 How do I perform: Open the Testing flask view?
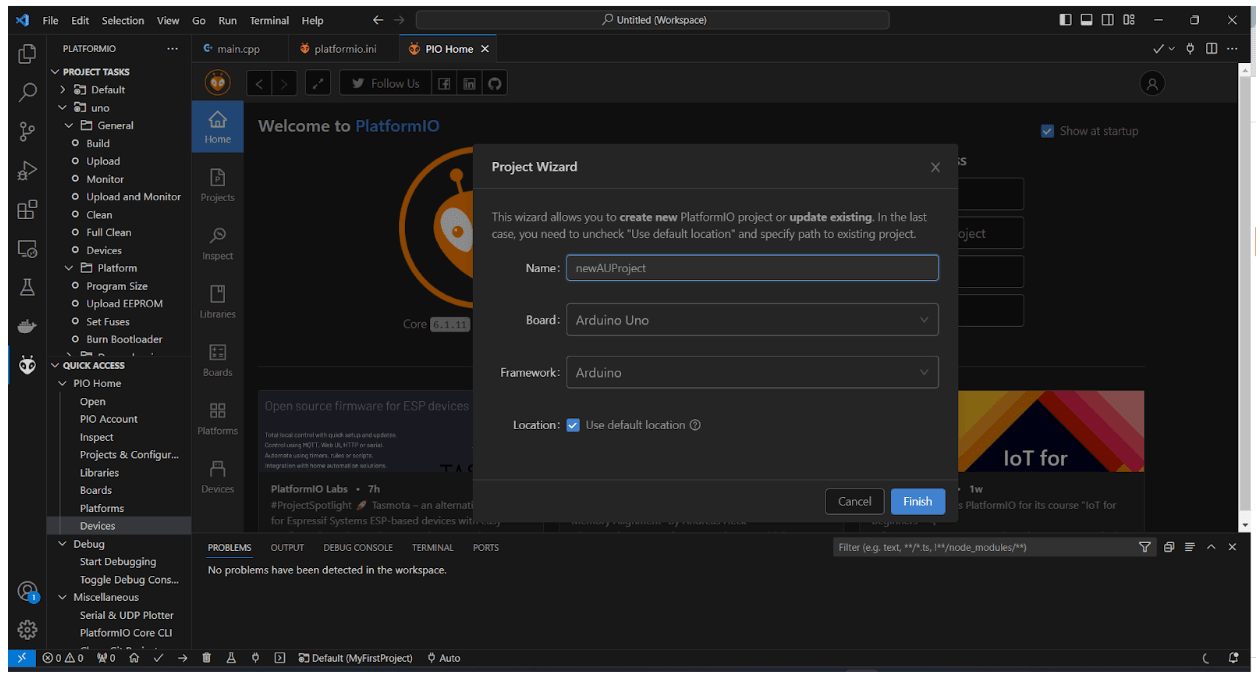pos(28,287)
